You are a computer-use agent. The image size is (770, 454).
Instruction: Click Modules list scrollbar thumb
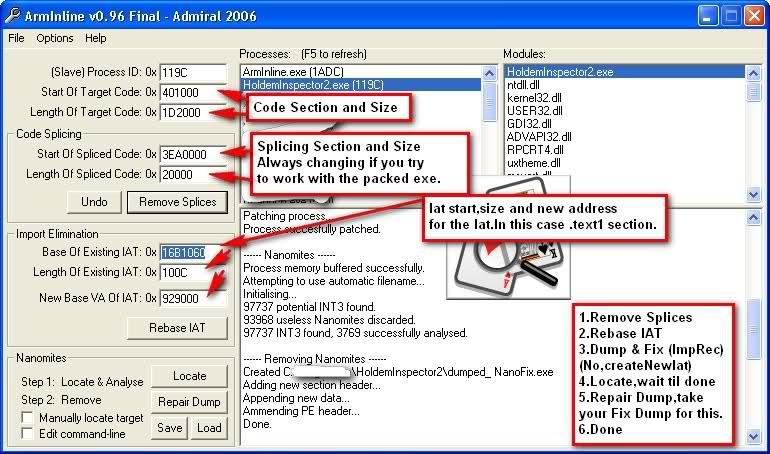click(x=754, y=92)
